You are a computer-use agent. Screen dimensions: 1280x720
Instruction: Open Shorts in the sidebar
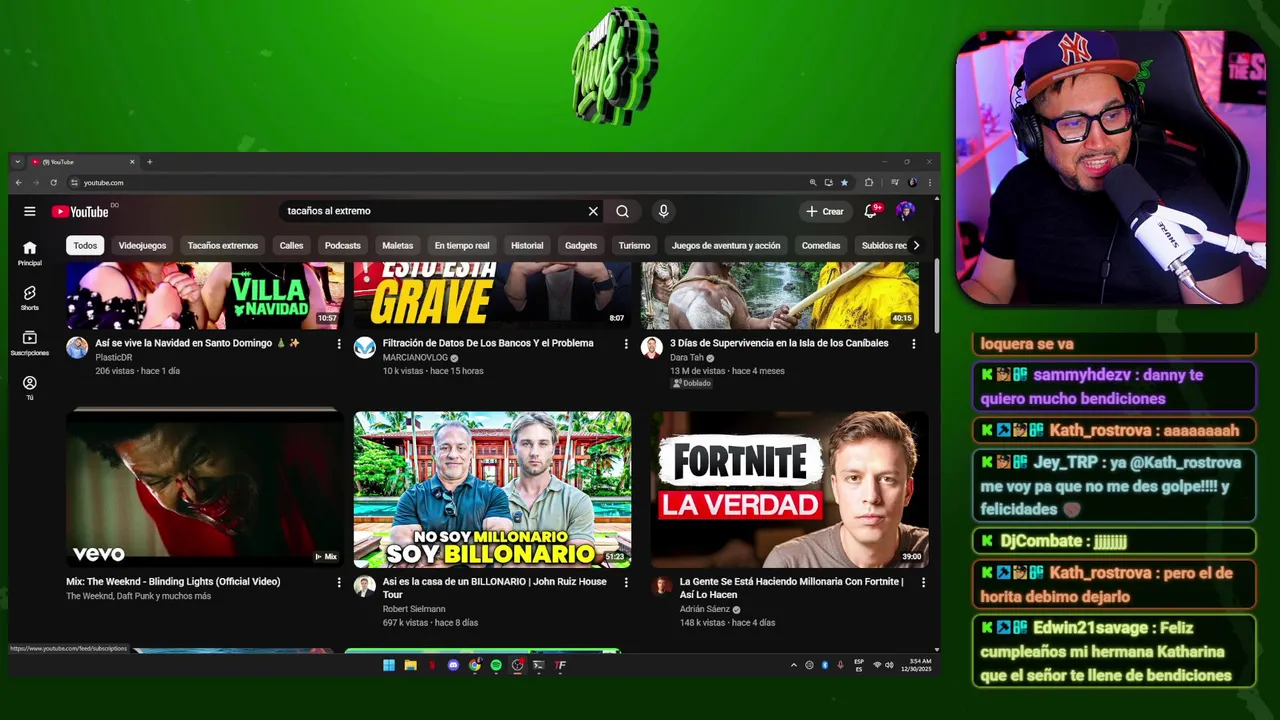pyautogui.click(x=30, y=297)
